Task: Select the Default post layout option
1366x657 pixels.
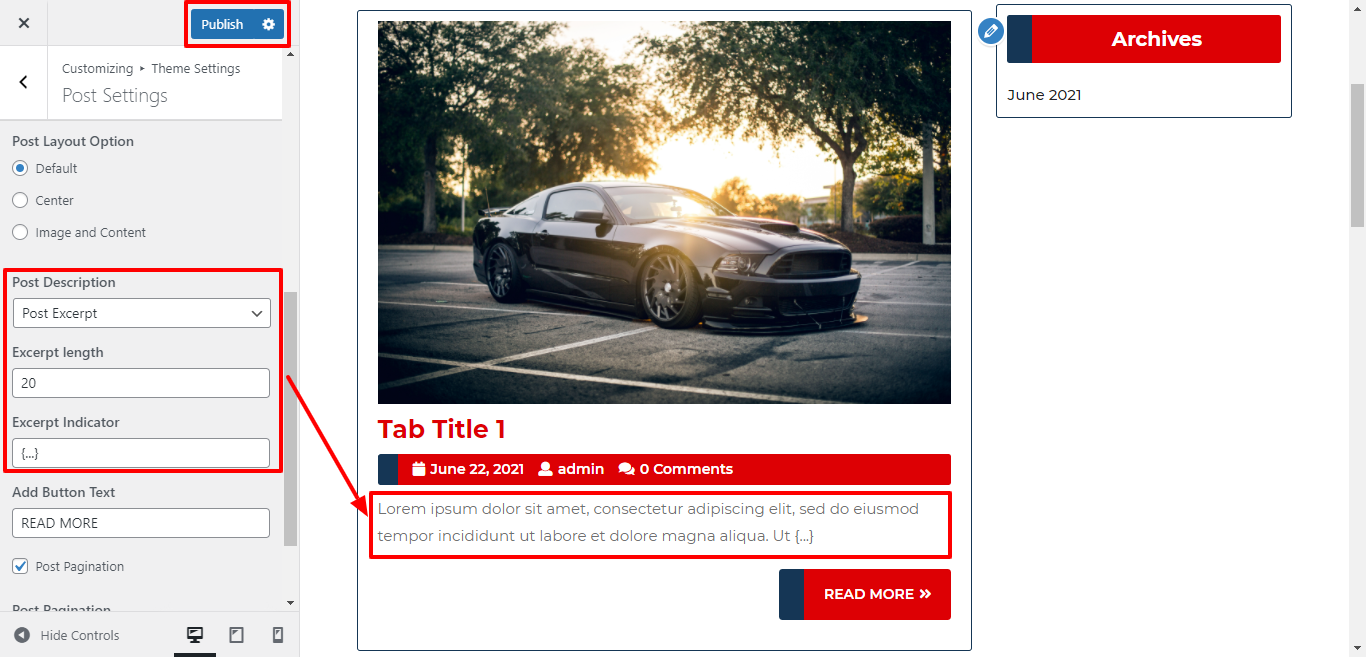Action: pyautogui.click(x=20, y=168)
